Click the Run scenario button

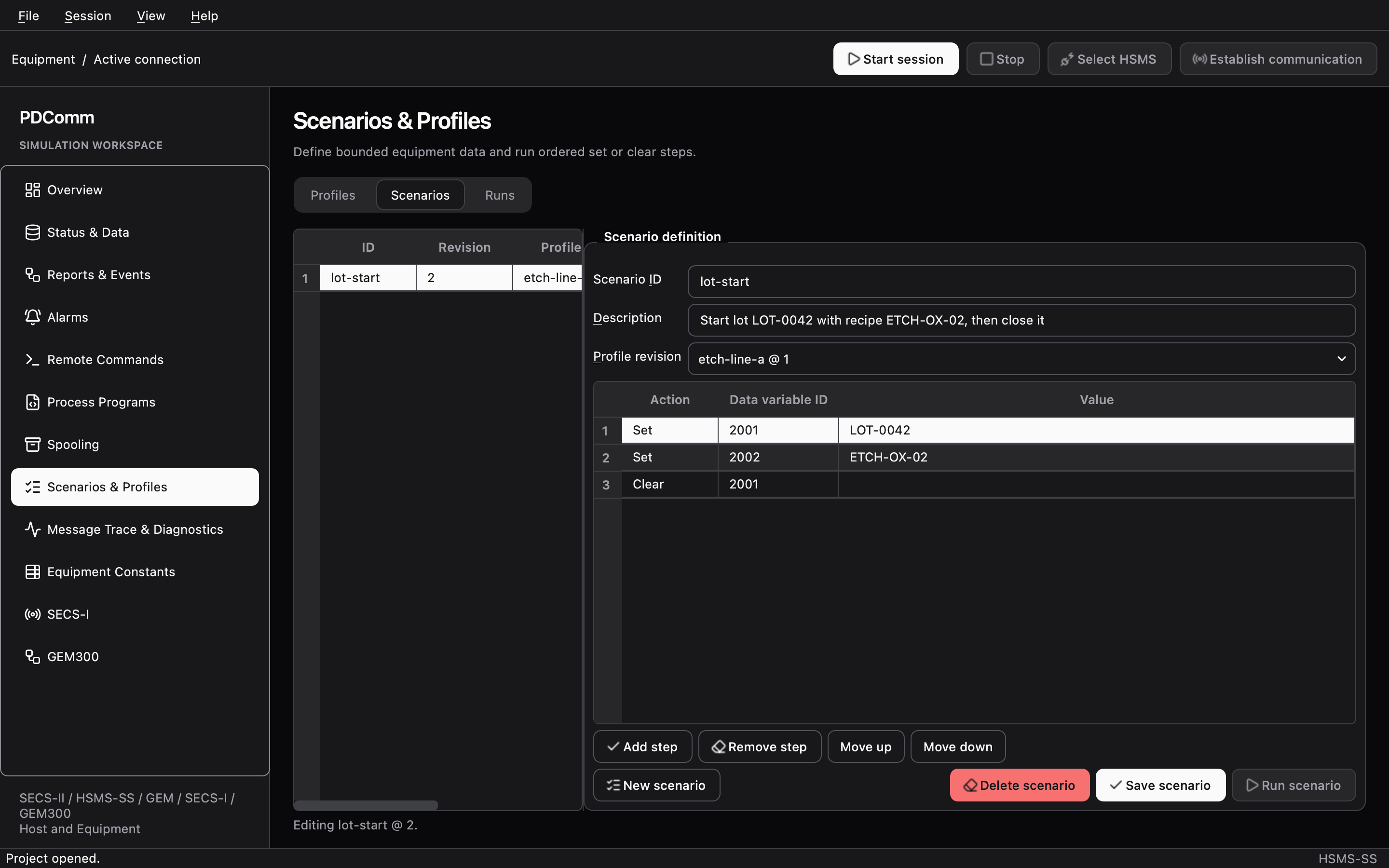point(1293,785)
